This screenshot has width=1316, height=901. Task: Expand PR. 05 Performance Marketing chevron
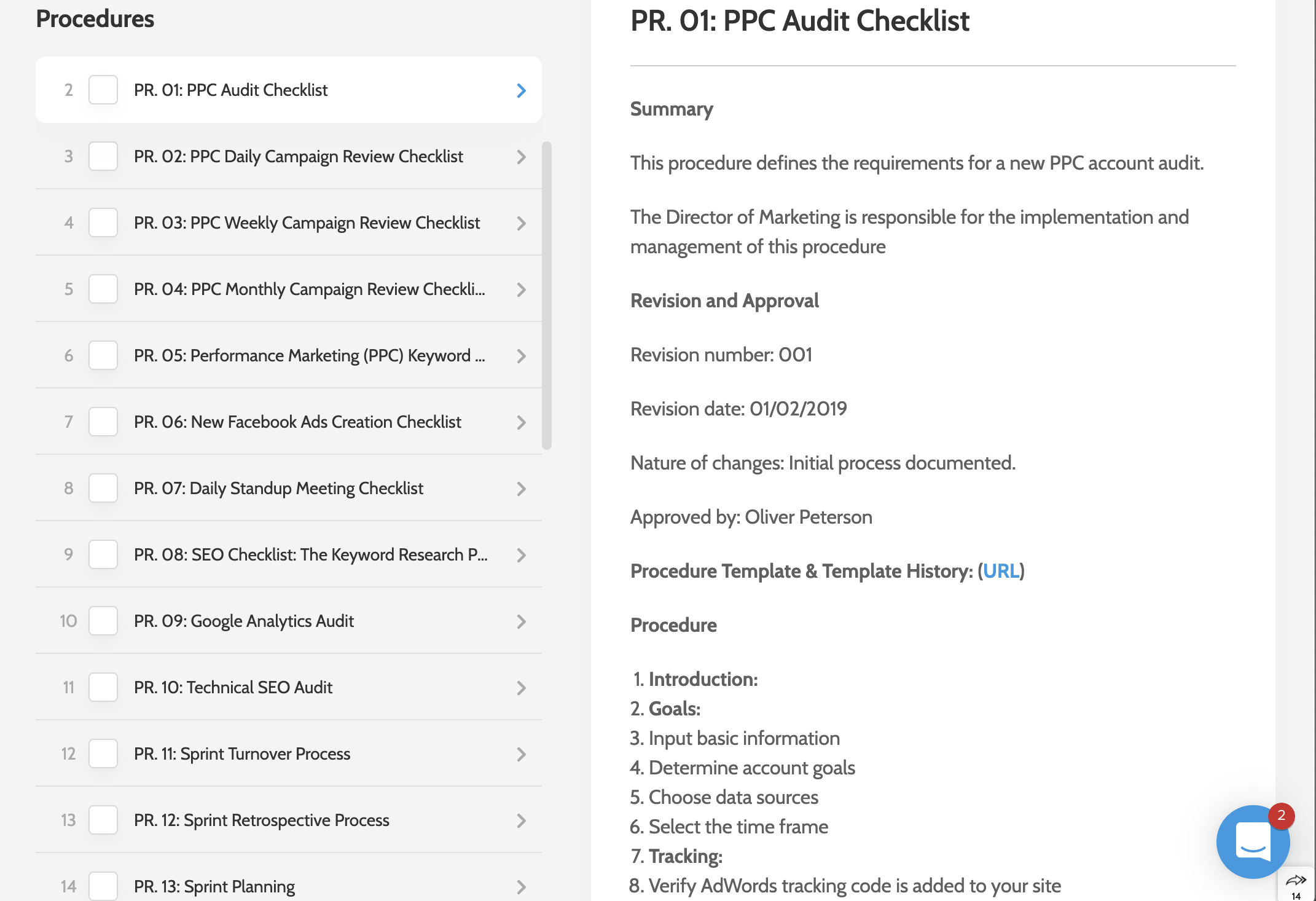[522, 356]
